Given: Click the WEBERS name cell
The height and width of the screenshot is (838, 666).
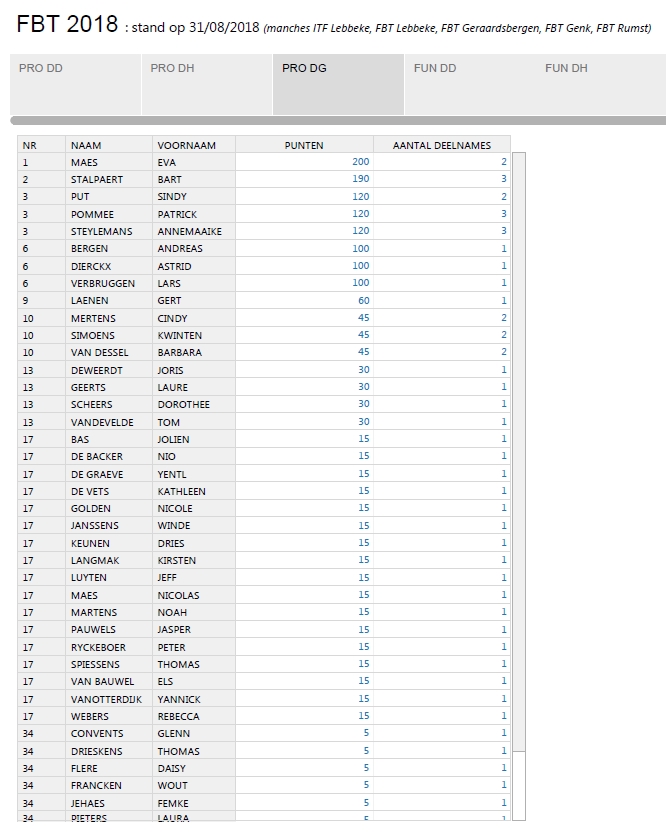Looking at the screenshot, I should tap(109, 716).
